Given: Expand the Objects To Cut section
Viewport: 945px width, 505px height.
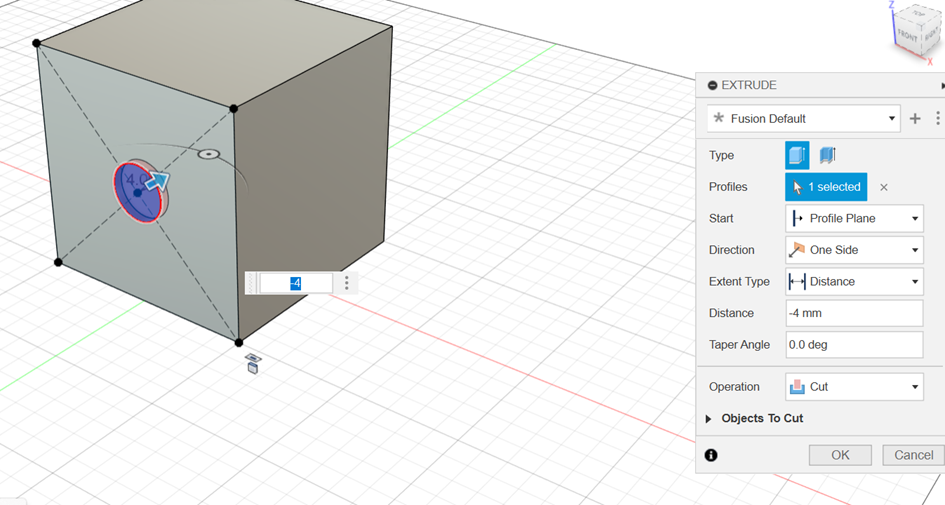Looking at the screenshot, I should (709, 419).
